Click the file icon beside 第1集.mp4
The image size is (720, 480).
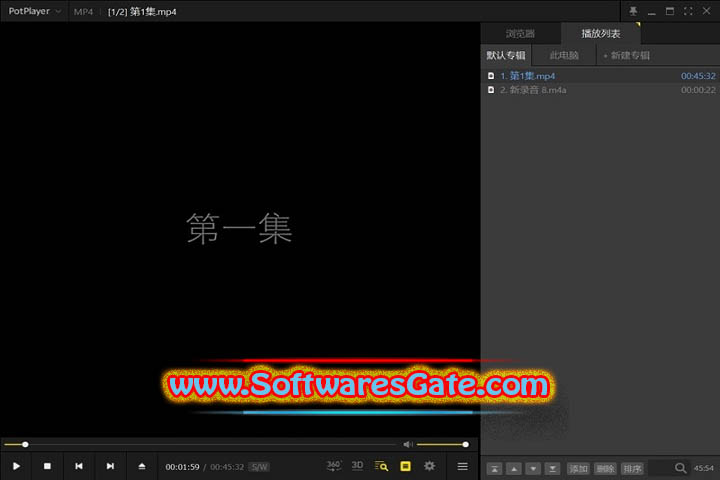pyautogui.click(x=491, y=76)
